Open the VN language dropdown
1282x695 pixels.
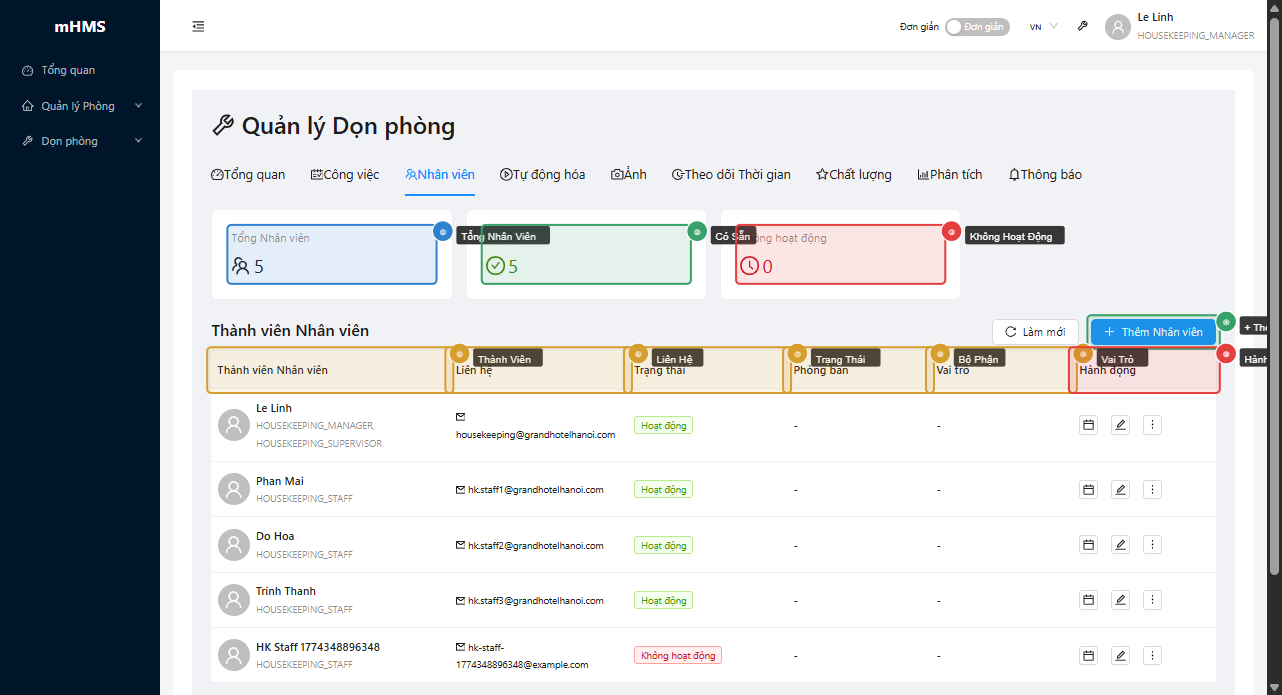click(x=1043, y=27)
